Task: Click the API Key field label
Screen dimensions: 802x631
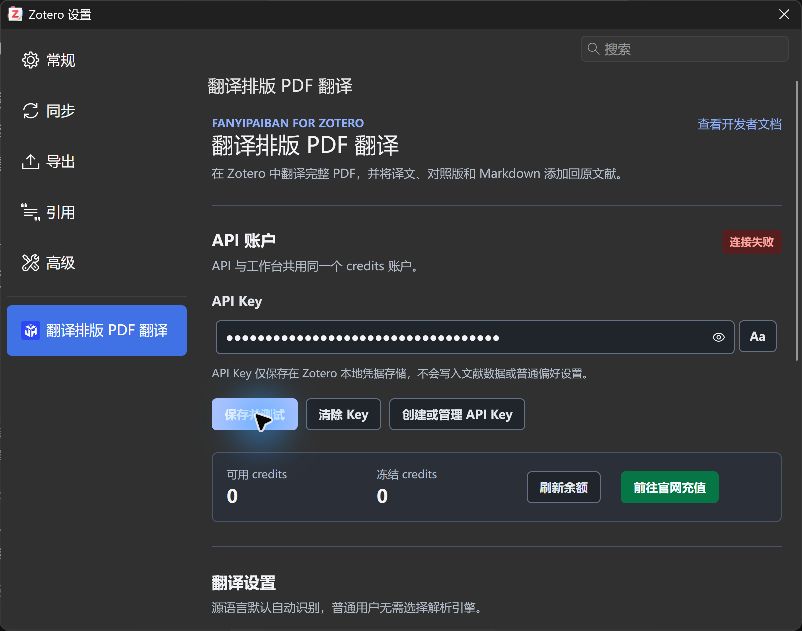Action: 237,301
